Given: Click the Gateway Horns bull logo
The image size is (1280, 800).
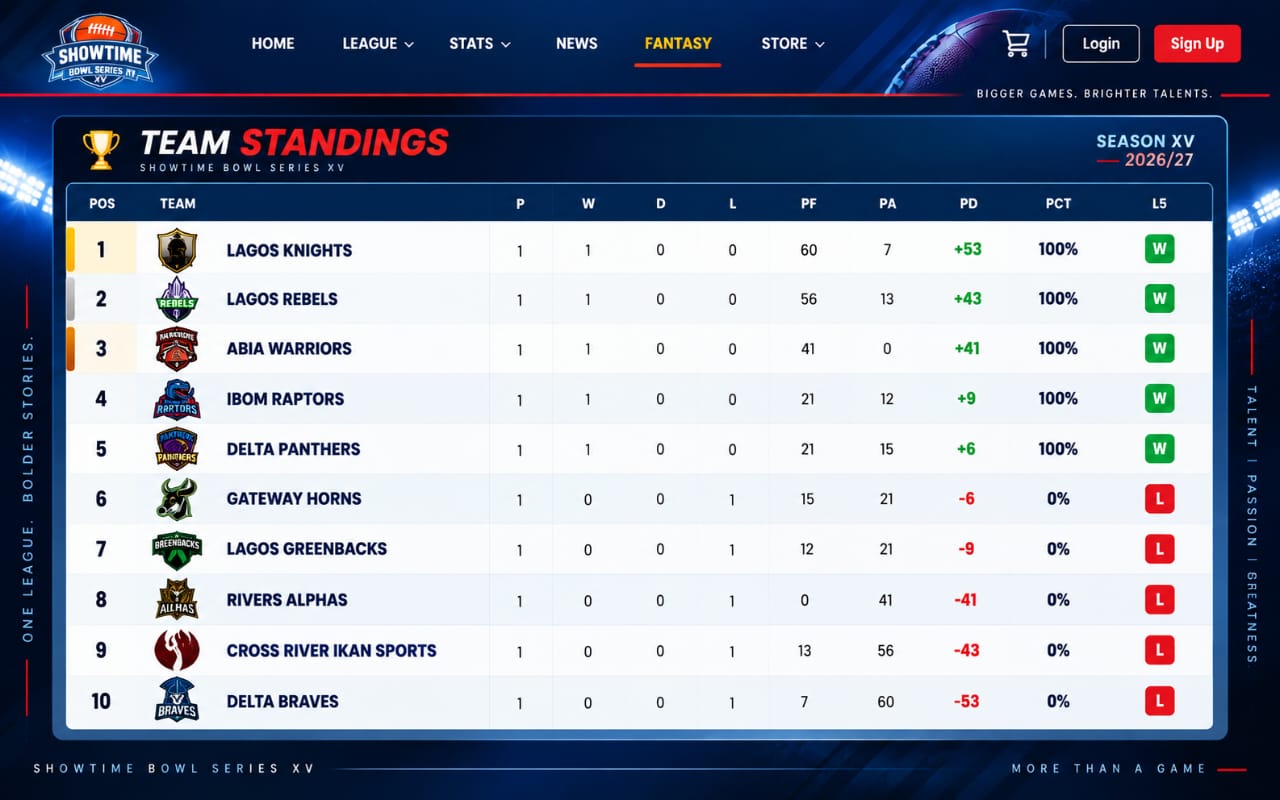Looking at the screenshot, I should click(x=177, y=499).
